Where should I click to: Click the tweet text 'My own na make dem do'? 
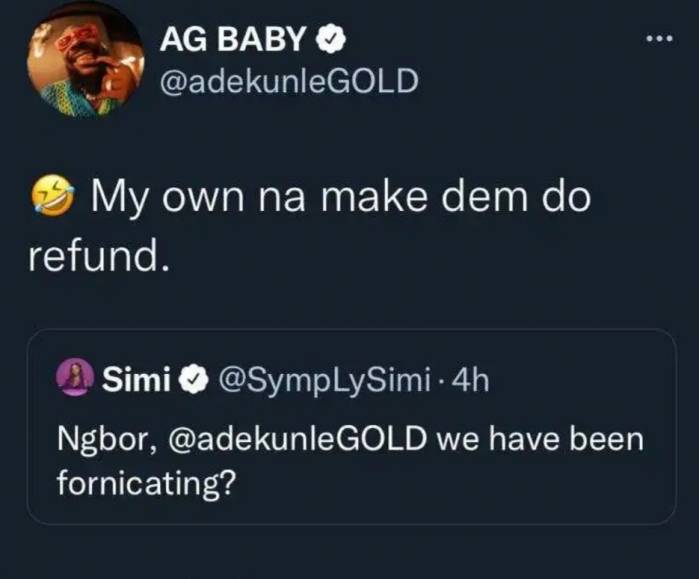341,198
